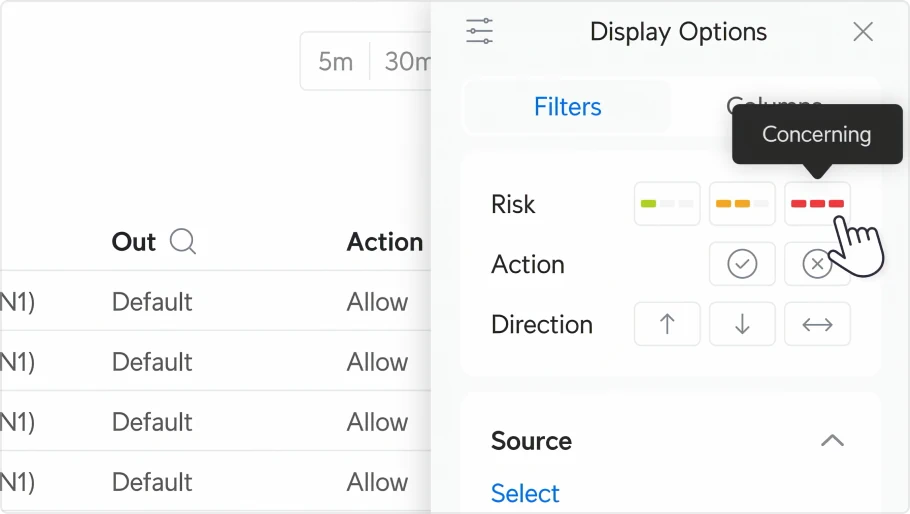Screen dimensions: 910x514
Task: Filter by bidirectional arrow direction
Action: 817,324
